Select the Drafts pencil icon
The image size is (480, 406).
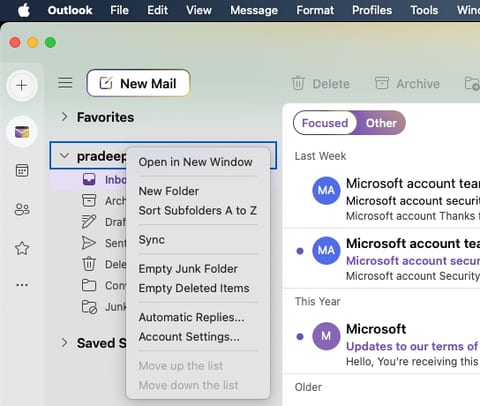(89, 222)
